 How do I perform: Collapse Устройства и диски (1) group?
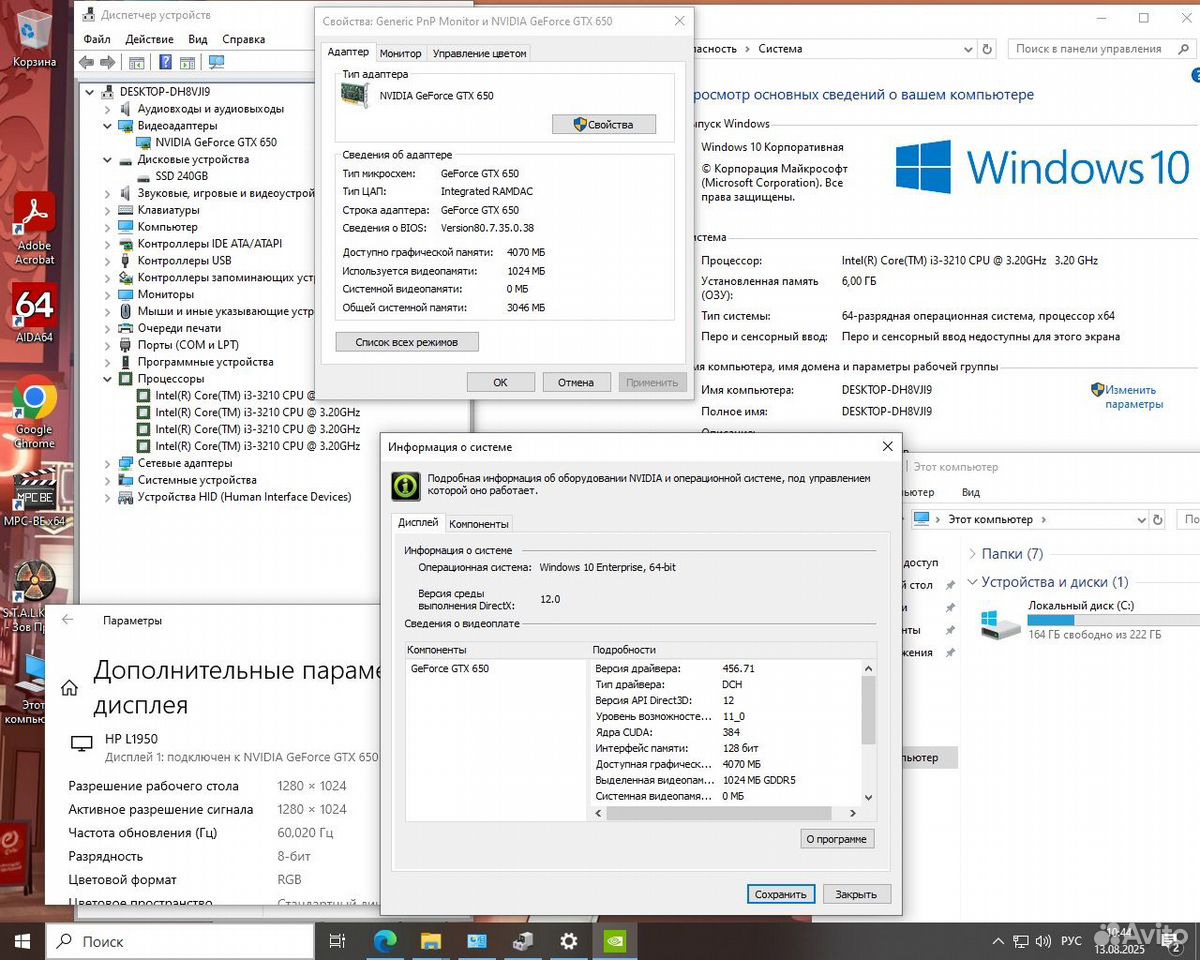point(972,582)
